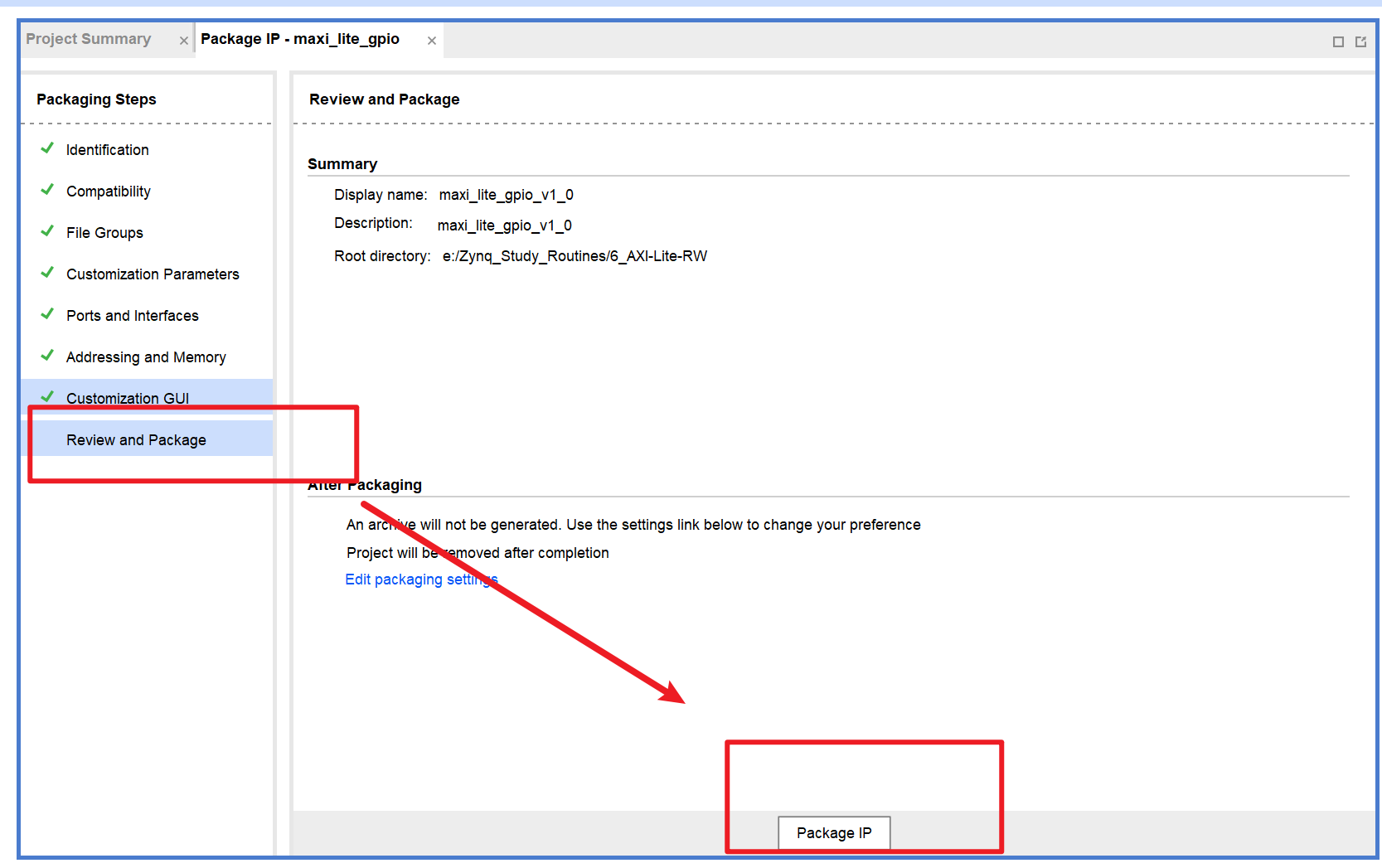1382x868 pixels.
Task: Open the Identification packaging step
Action: tap(108, 150)
